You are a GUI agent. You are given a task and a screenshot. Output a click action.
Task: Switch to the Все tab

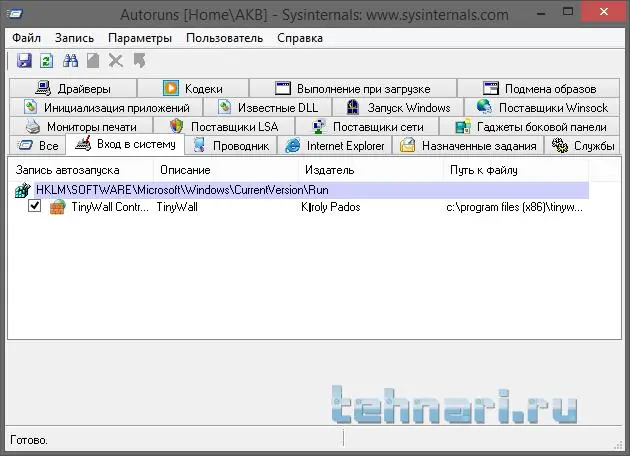37,145
